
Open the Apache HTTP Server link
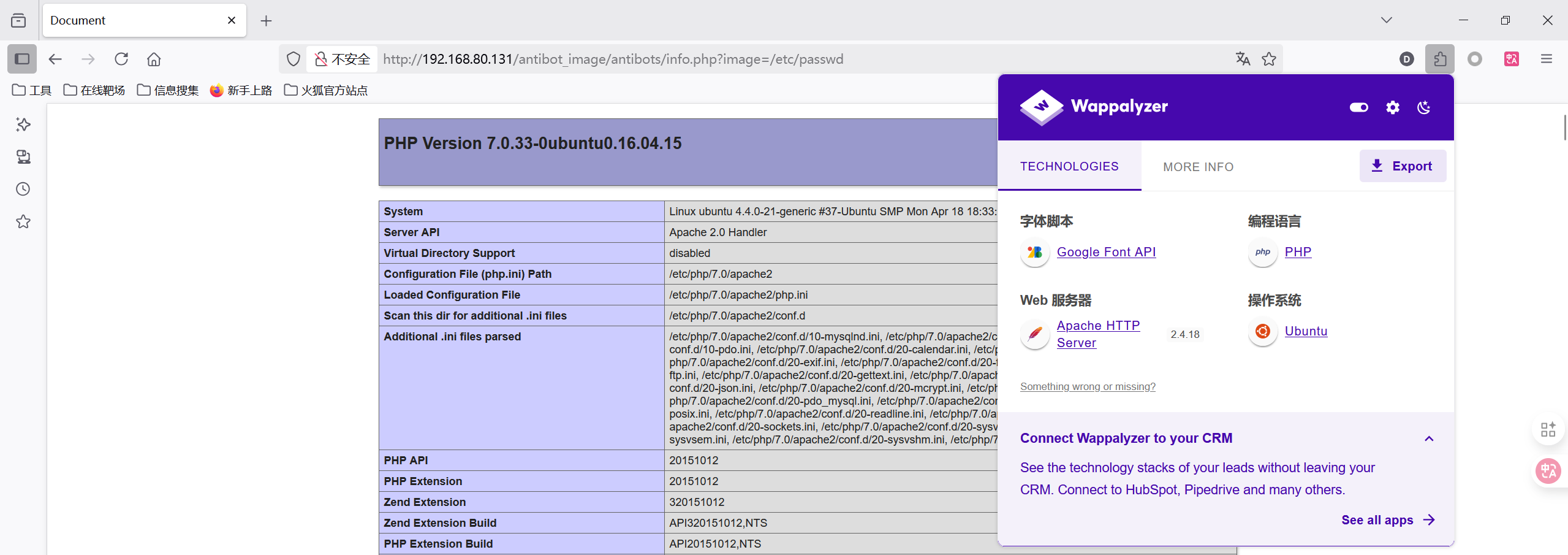[1098, 334]
